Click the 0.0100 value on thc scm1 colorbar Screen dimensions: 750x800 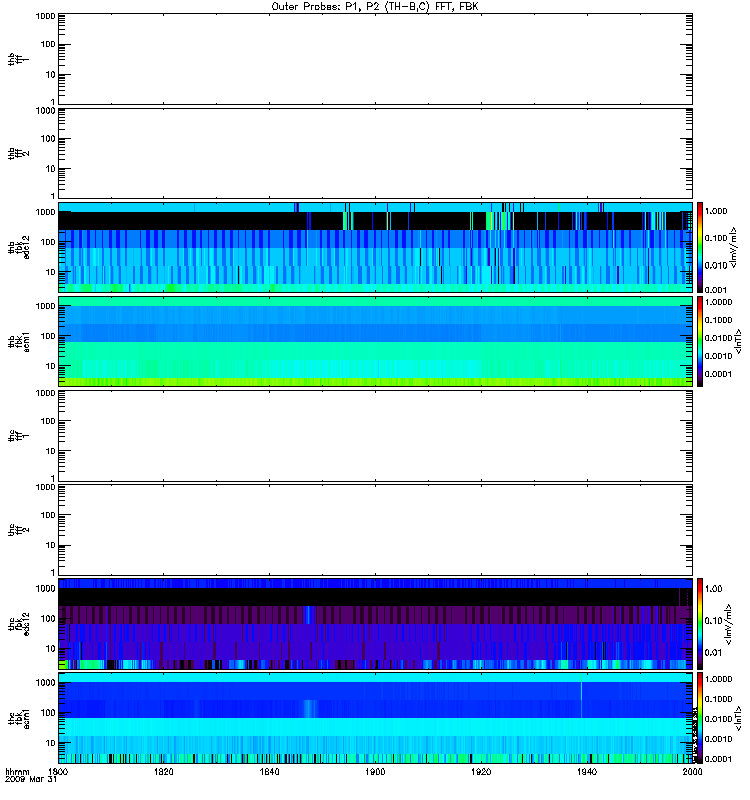click(718, 719)
